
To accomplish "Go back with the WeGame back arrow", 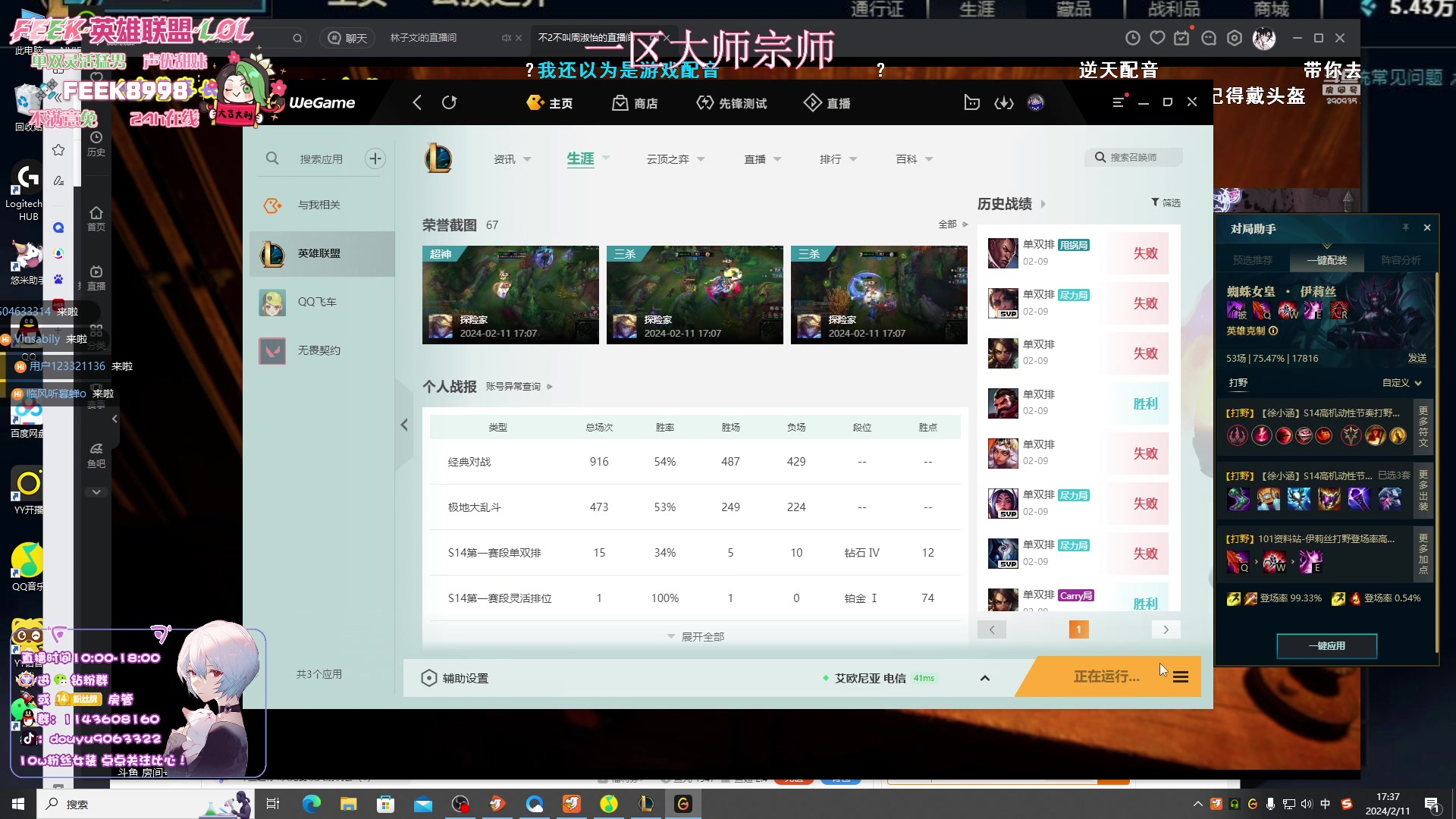I will pyautogui.click(x=417, y=102).
